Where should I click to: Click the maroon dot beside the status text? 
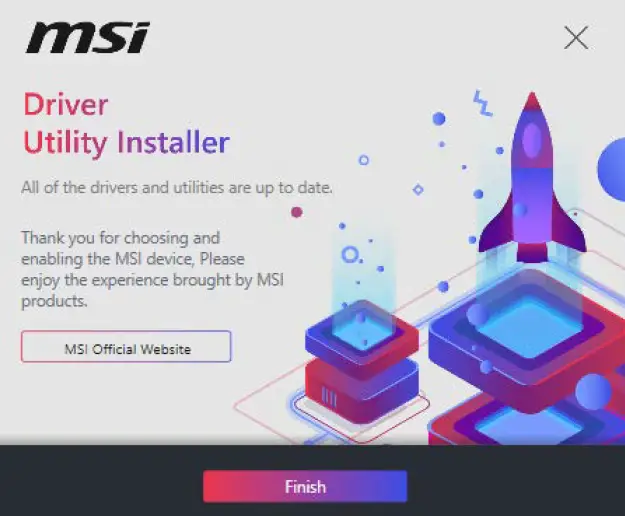(297, 212)
